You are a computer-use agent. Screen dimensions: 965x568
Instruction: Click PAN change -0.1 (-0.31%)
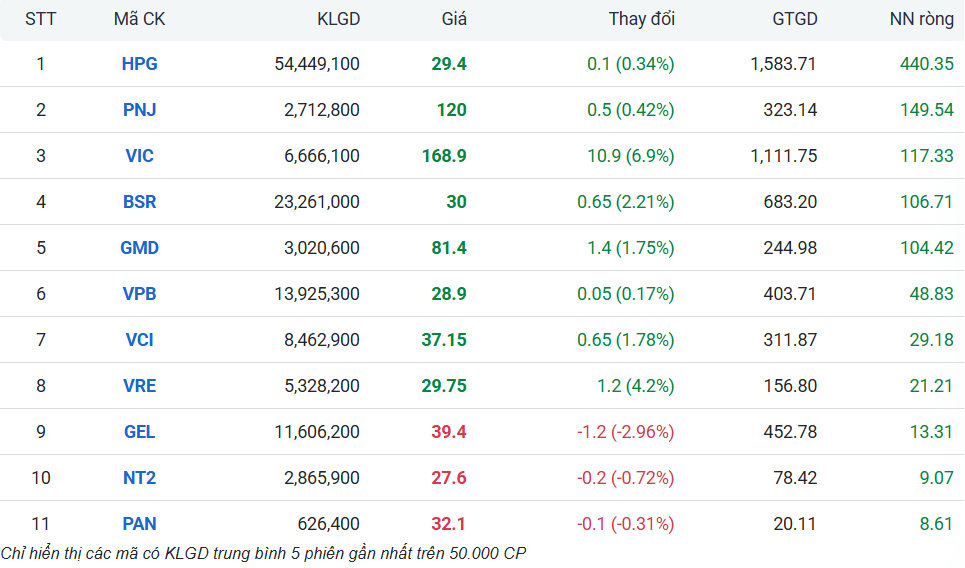click(x=625, y=524)
